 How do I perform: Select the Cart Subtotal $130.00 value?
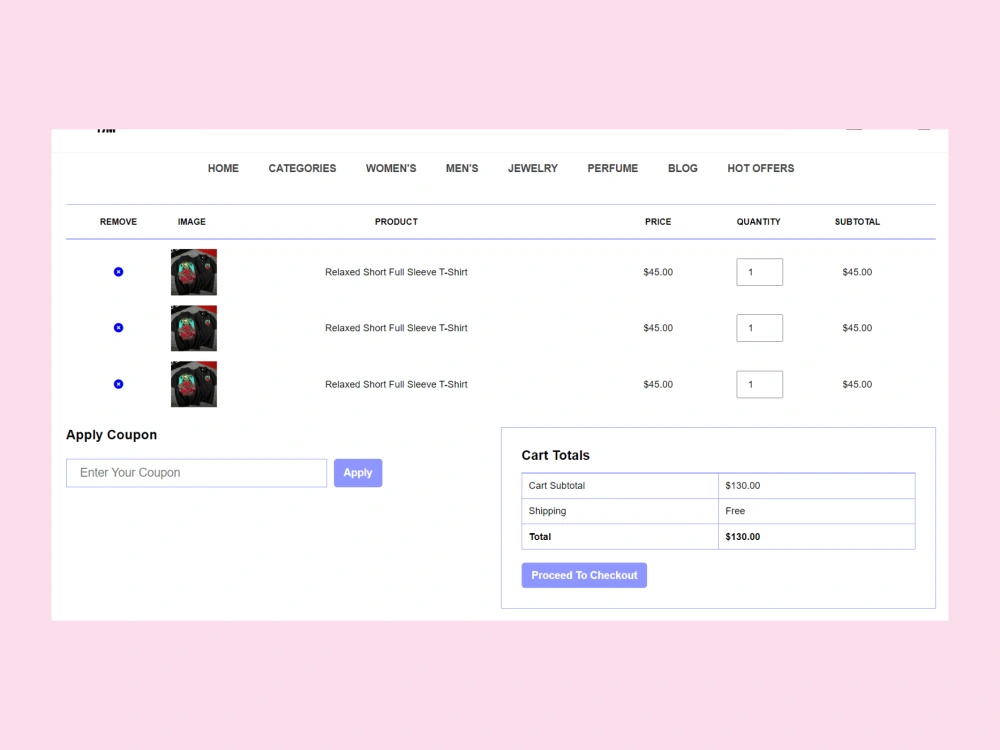(x=742, y=486)
